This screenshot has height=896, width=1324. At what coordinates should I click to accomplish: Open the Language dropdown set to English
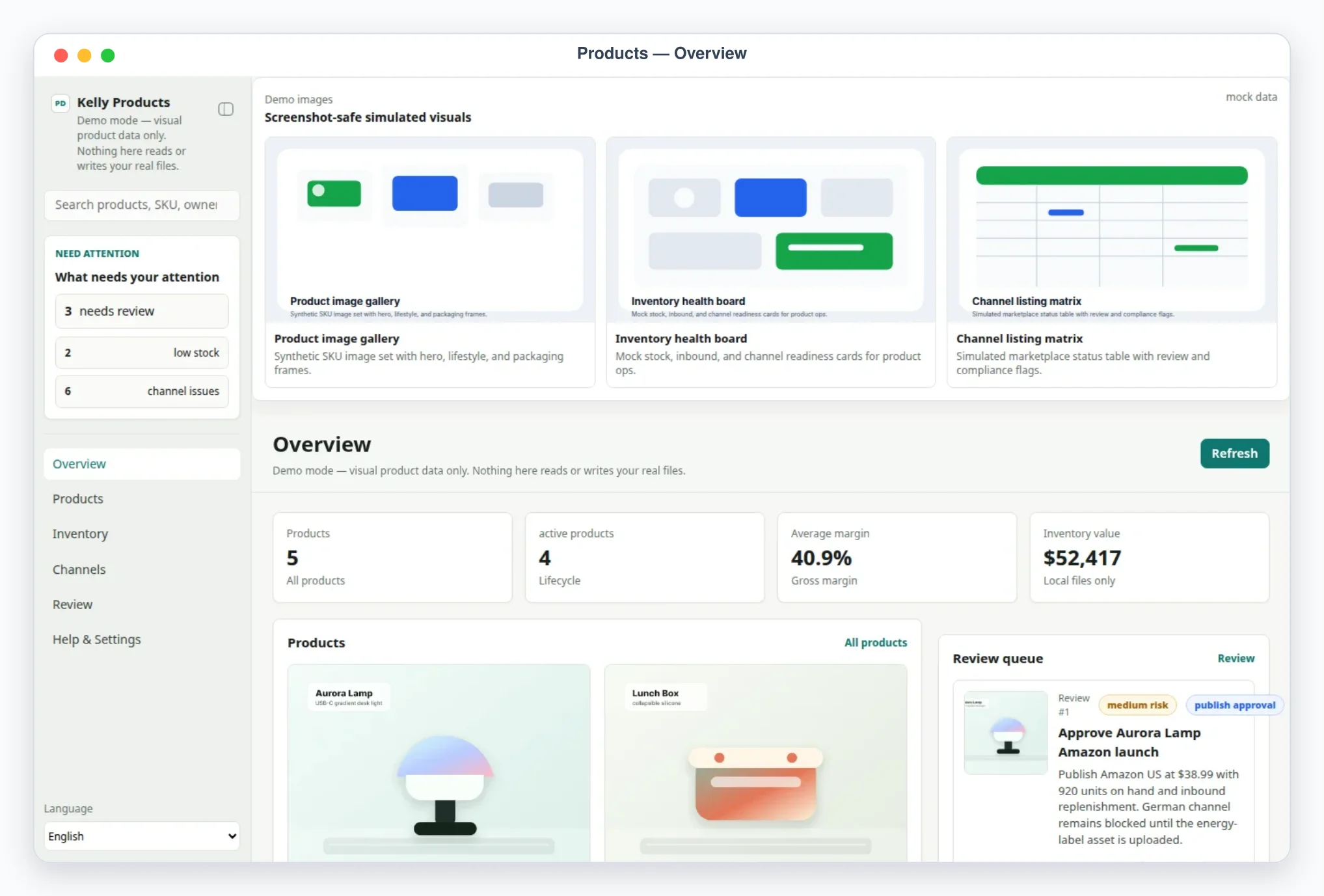click(142, 836)
